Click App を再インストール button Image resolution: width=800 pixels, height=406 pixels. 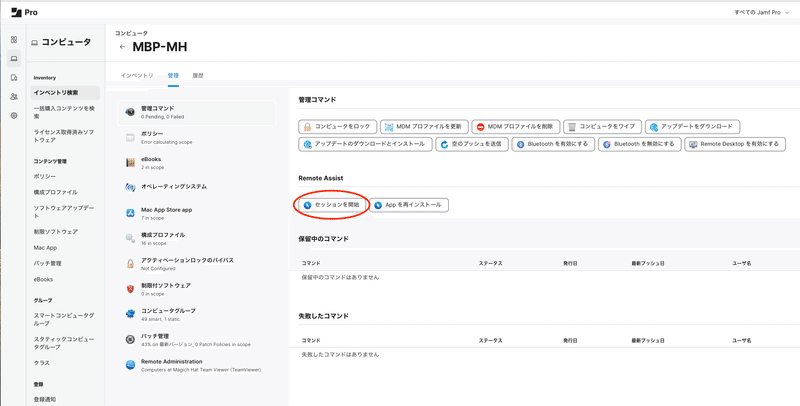tap(409, 205)
